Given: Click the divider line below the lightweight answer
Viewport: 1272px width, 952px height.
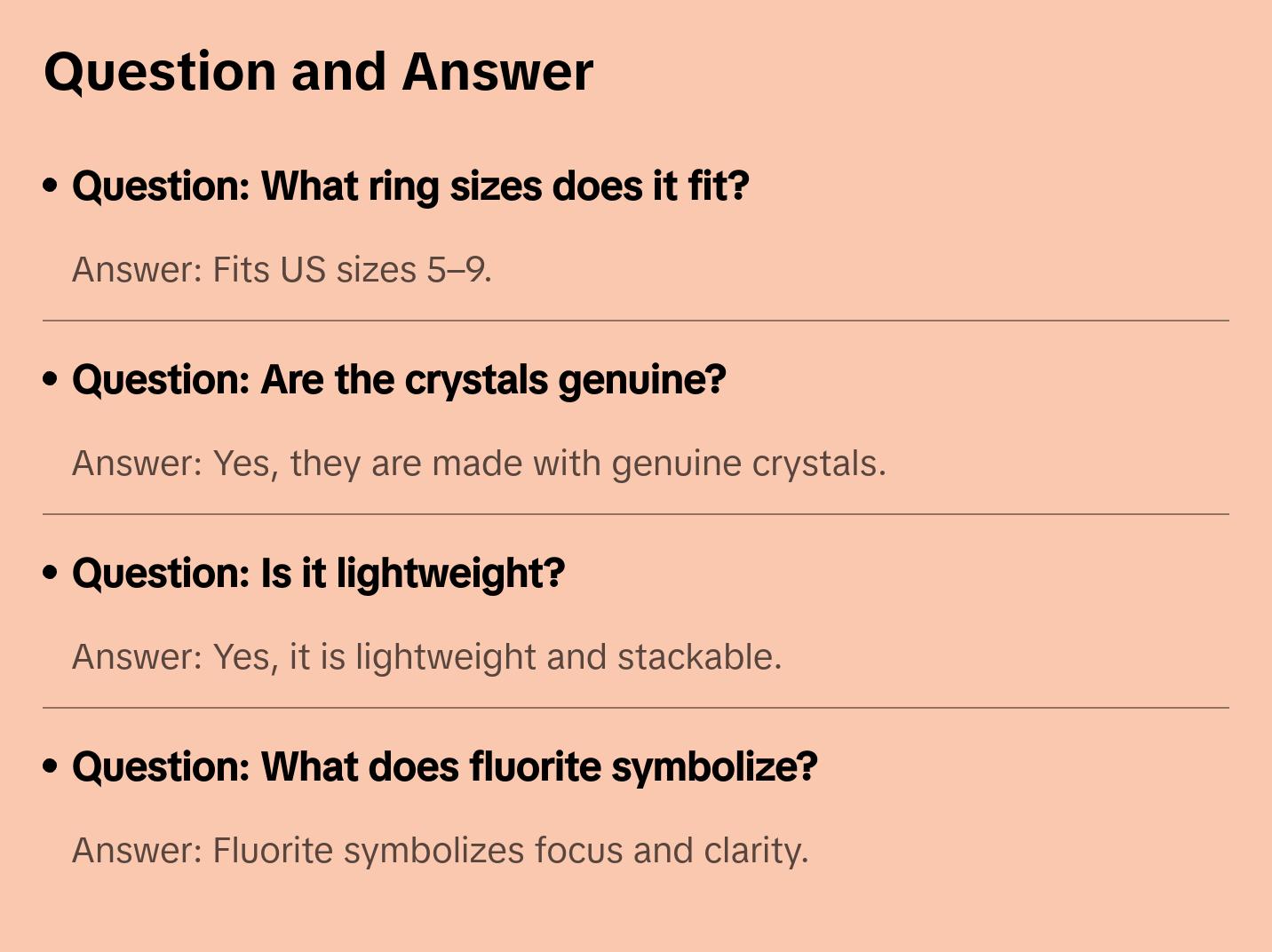Looking at the screenshot, I should [x=636, y=708].
